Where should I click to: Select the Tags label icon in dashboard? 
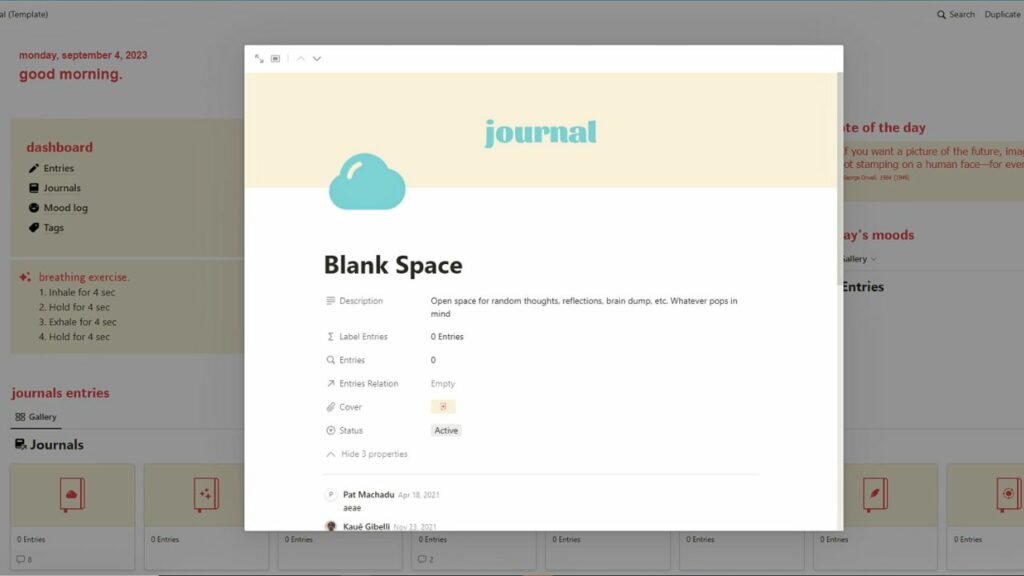32,228
